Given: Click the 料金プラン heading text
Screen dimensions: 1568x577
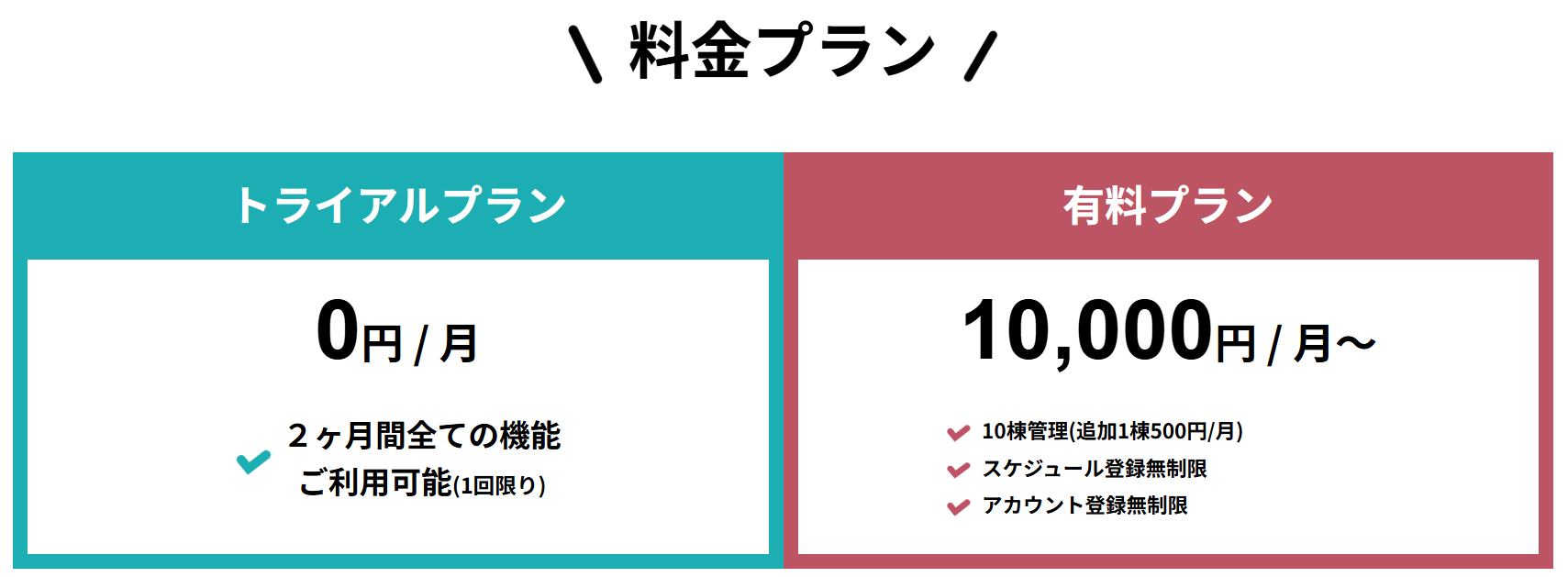Looking at the screenshot, I should [x=782, y=51].
